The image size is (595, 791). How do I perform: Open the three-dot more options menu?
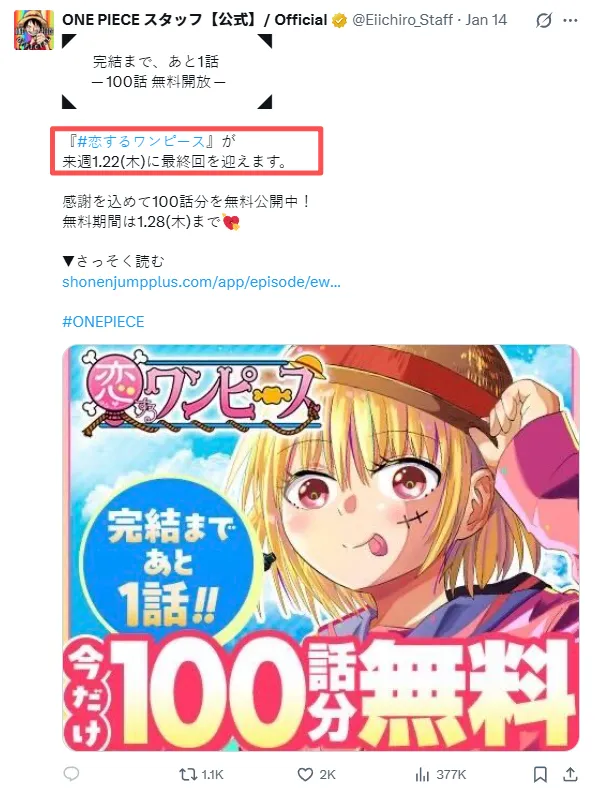click(570, 21)
